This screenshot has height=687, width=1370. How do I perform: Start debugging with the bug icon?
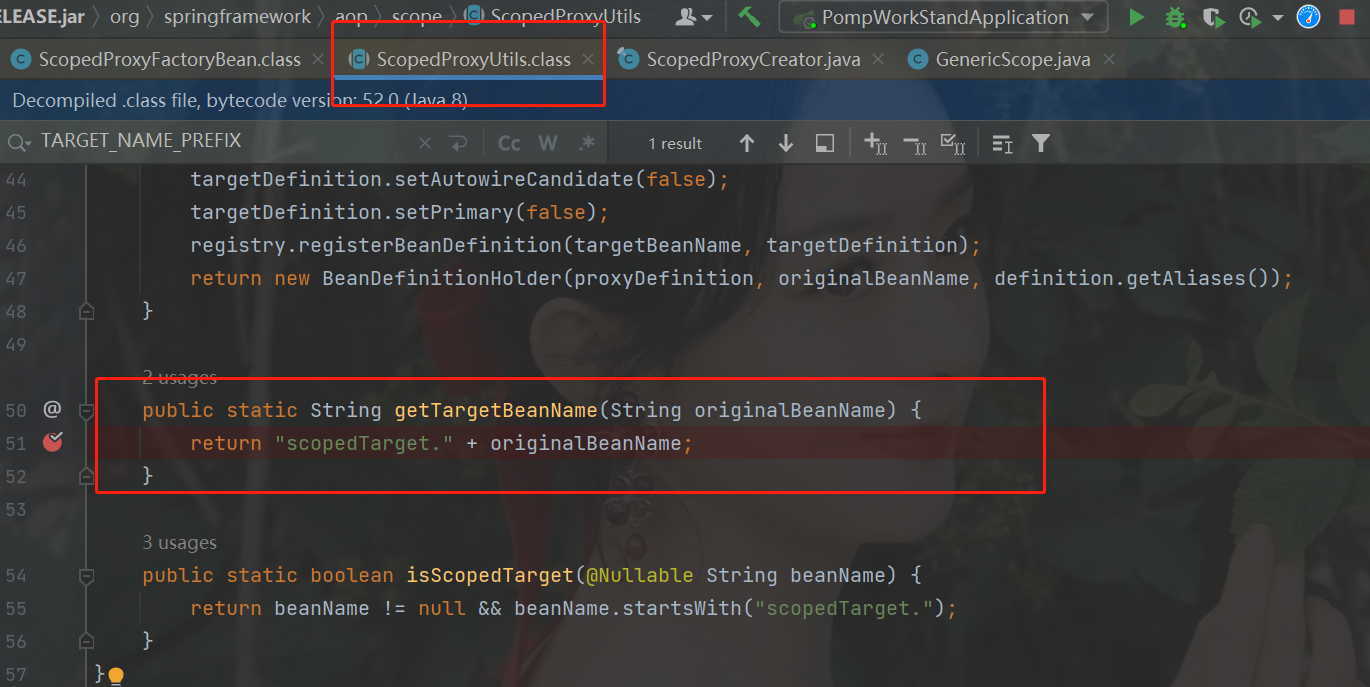click(1175, 17)
